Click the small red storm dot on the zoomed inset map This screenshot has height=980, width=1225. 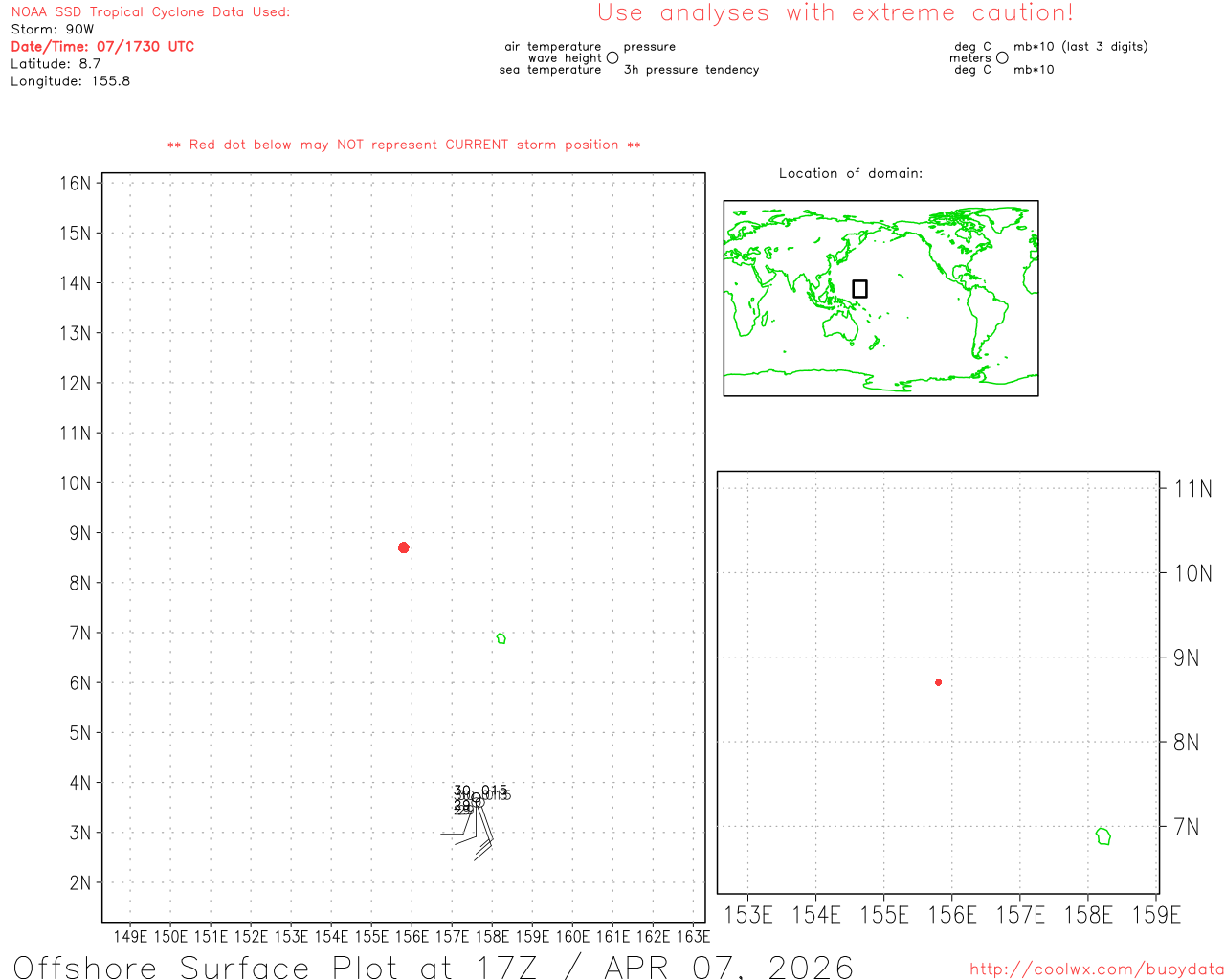click(x=939, y=682)
